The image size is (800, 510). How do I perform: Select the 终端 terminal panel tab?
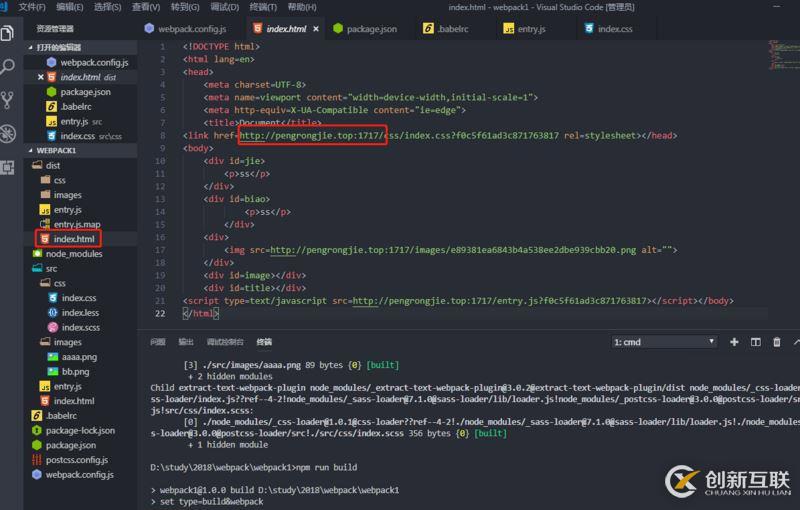(264, 342)
